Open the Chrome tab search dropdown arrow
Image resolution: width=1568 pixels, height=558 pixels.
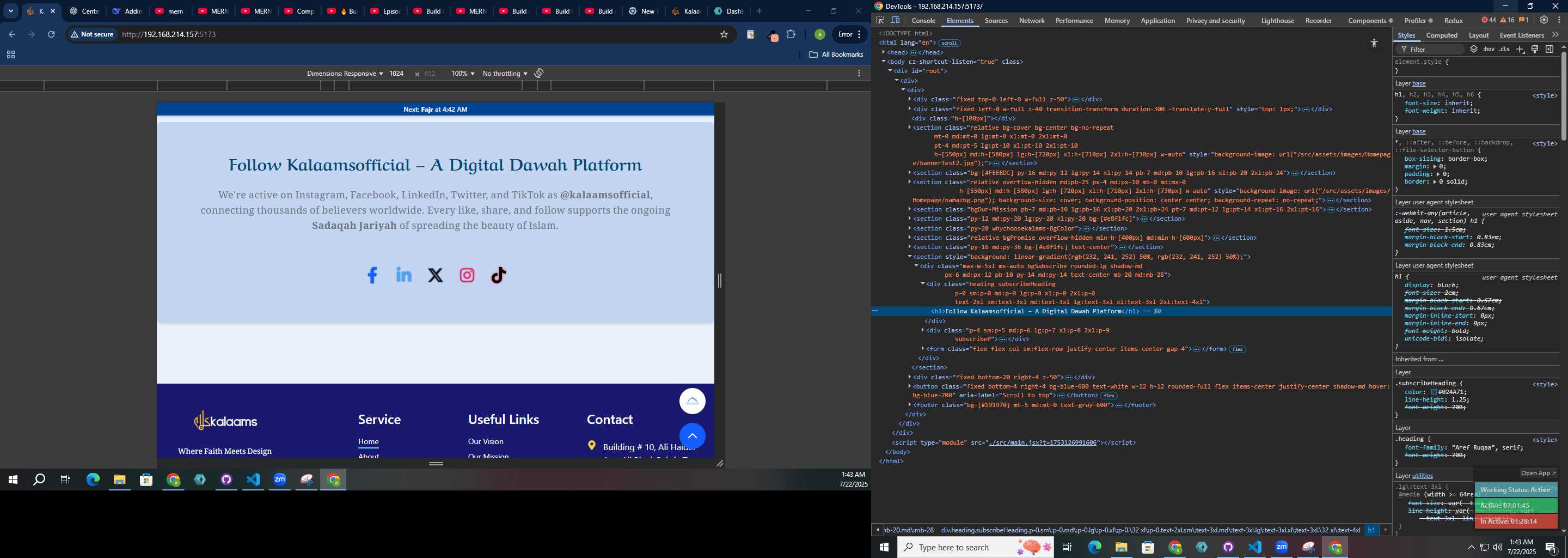10,11
